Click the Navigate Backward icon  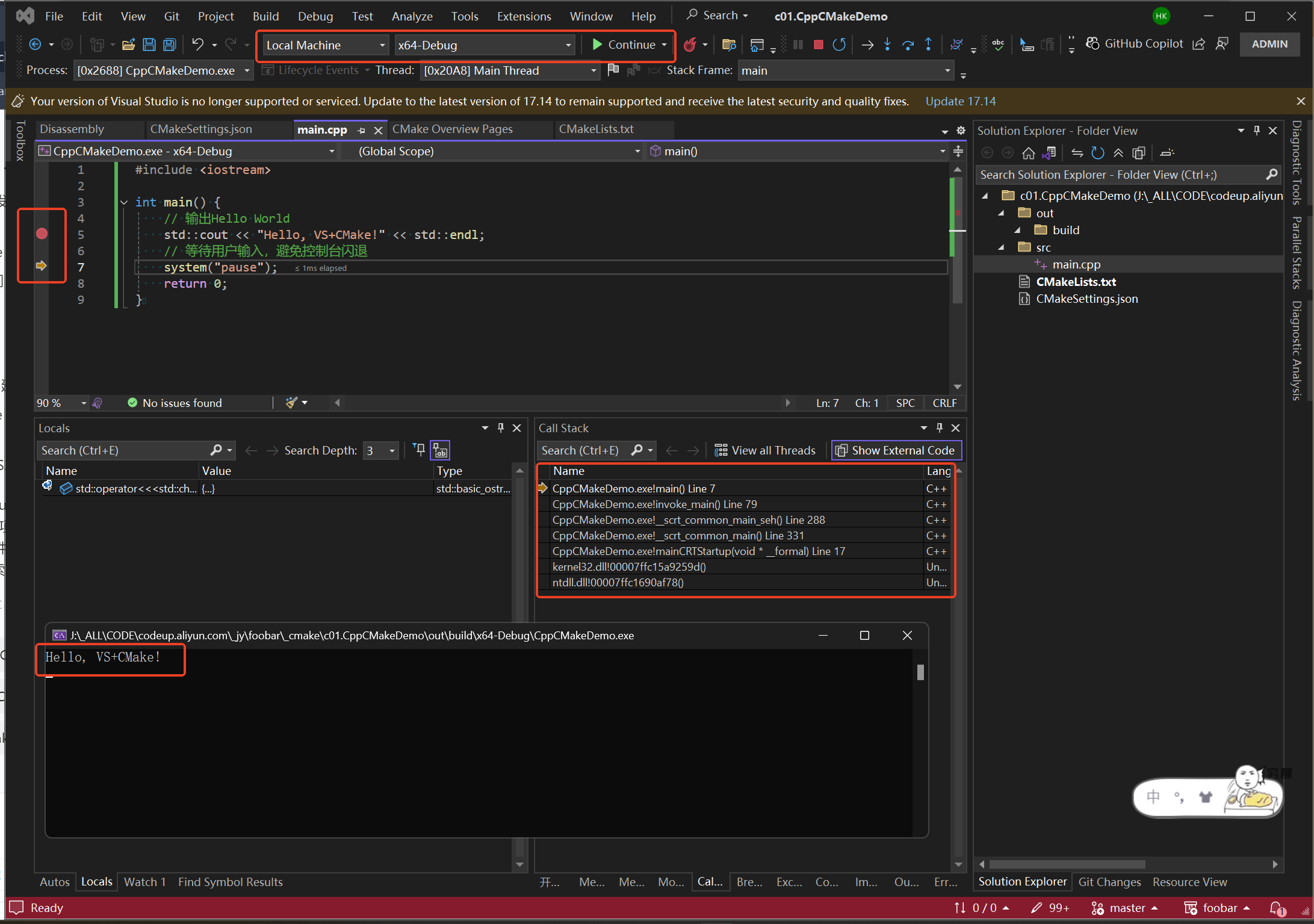click(x=35, y=45)
